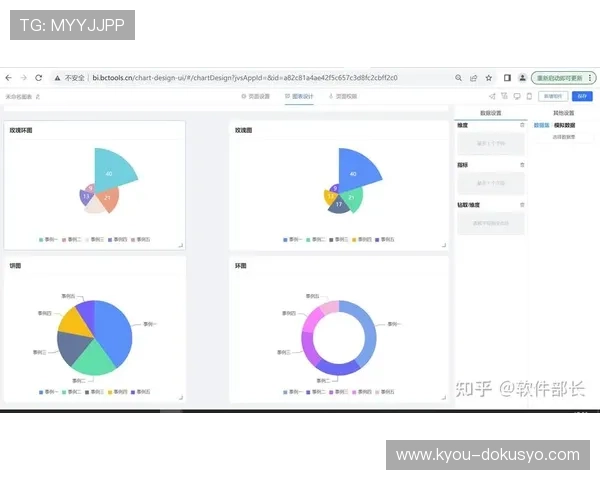600x480 pixels.
Task: Switch to 页面设置 tab
Action: tap(256, 96)
